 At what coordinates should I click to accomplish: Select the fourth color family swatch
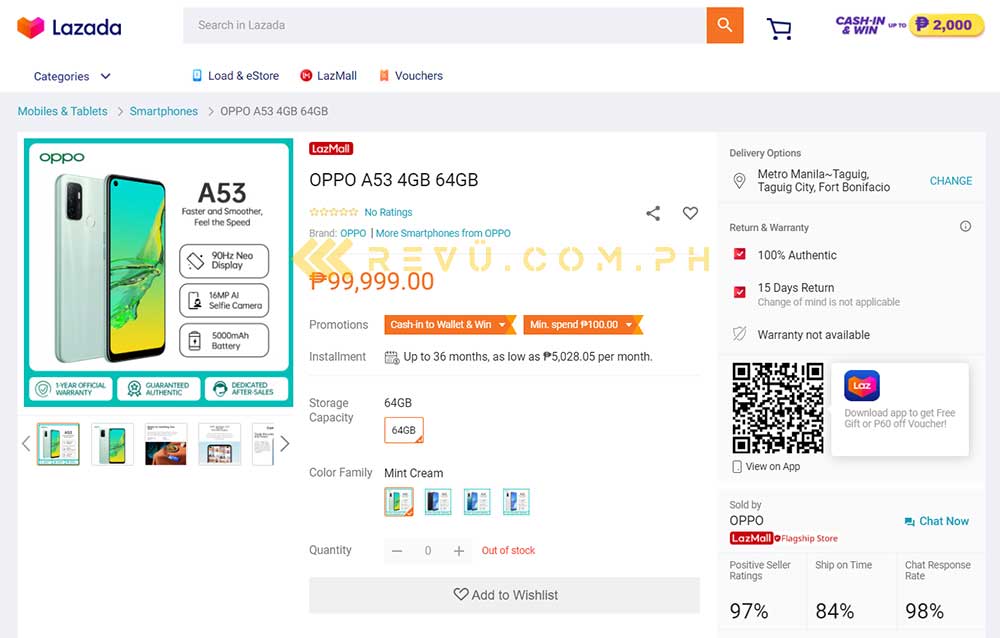point(516,502)
